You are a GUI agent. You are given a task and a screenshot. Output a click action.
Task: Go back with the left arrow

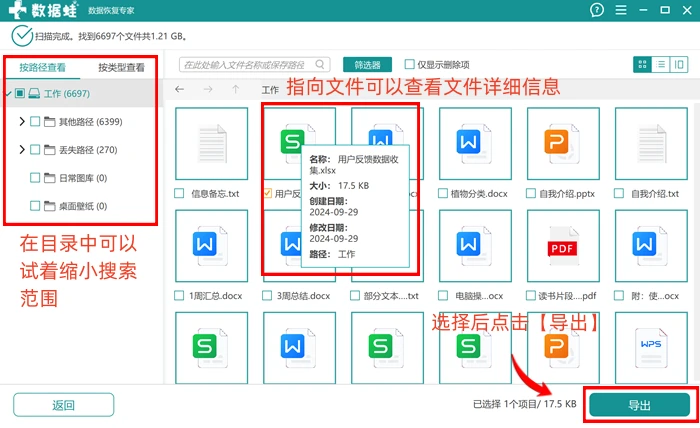[179, 89]
